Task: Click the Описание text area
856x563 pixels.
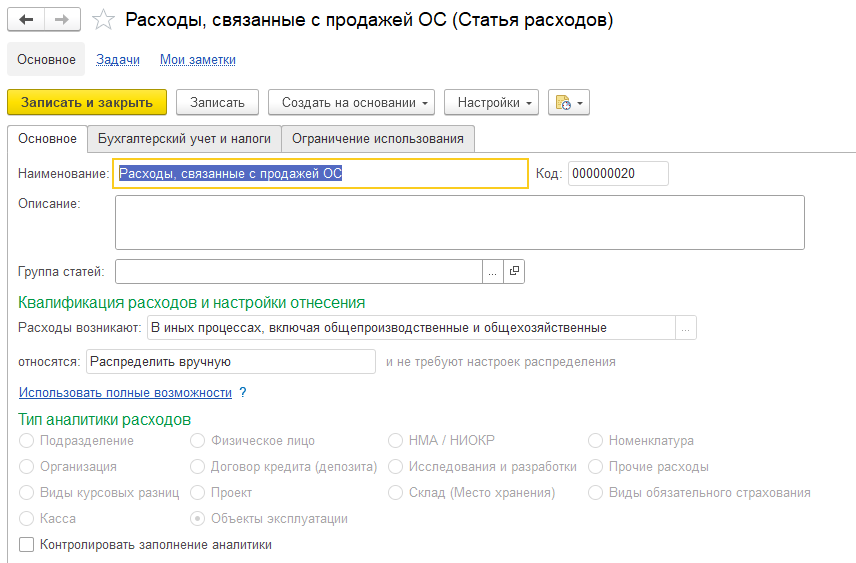Action: [460, 222]
